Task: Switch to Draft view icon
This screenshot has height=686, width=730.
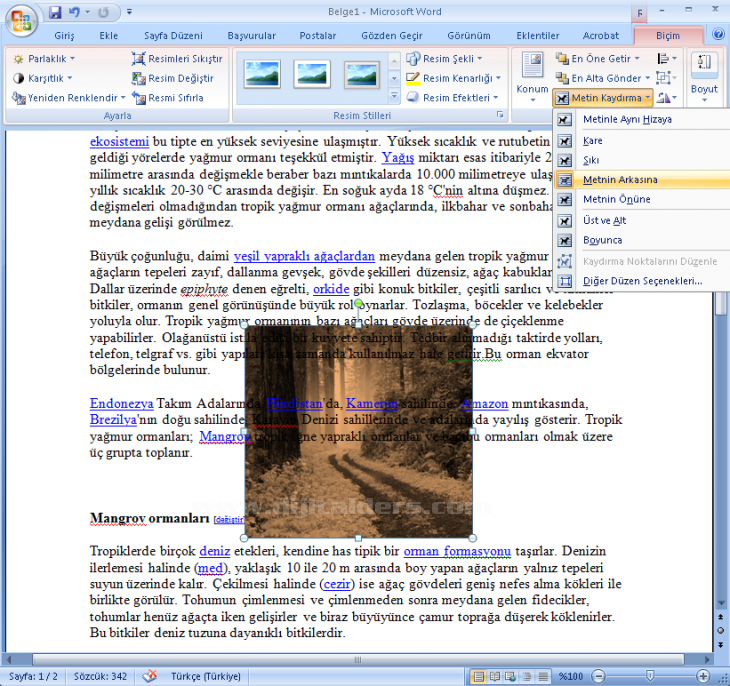Action: [543, 676]
